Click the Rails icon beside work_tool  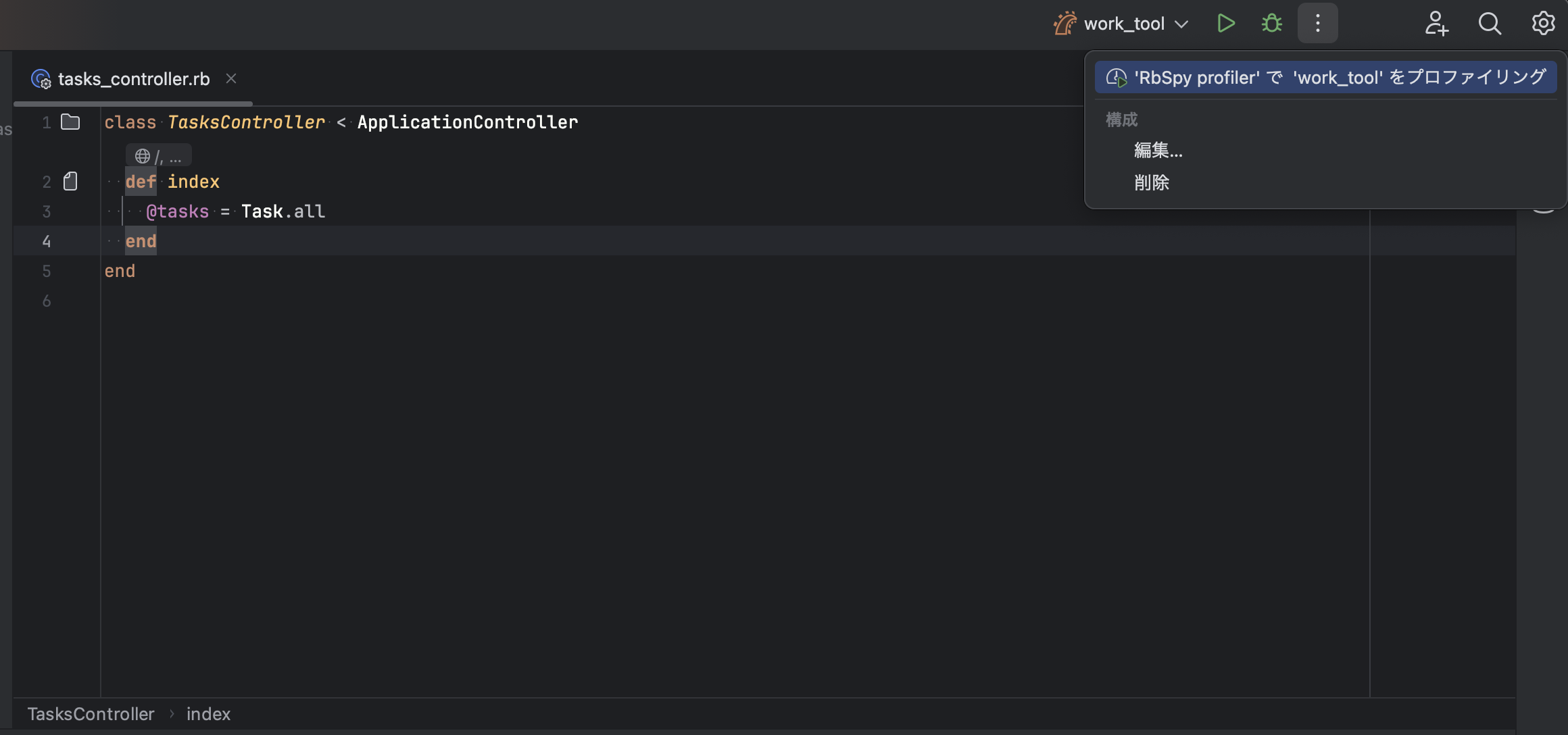1065,24
